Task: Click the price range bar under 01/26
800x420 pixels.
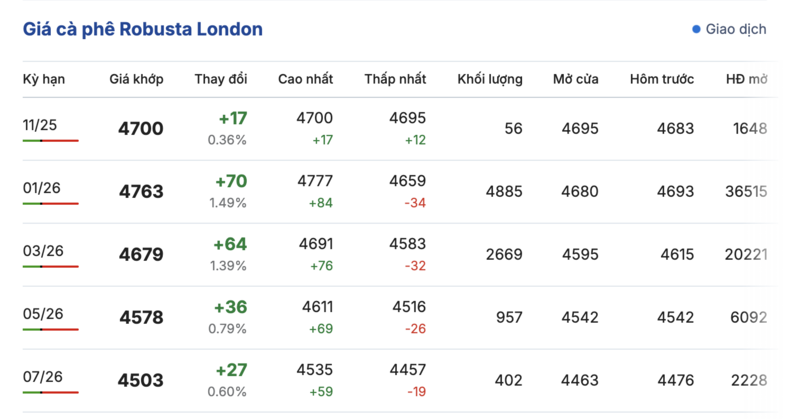Action: (x=50, y=204)
